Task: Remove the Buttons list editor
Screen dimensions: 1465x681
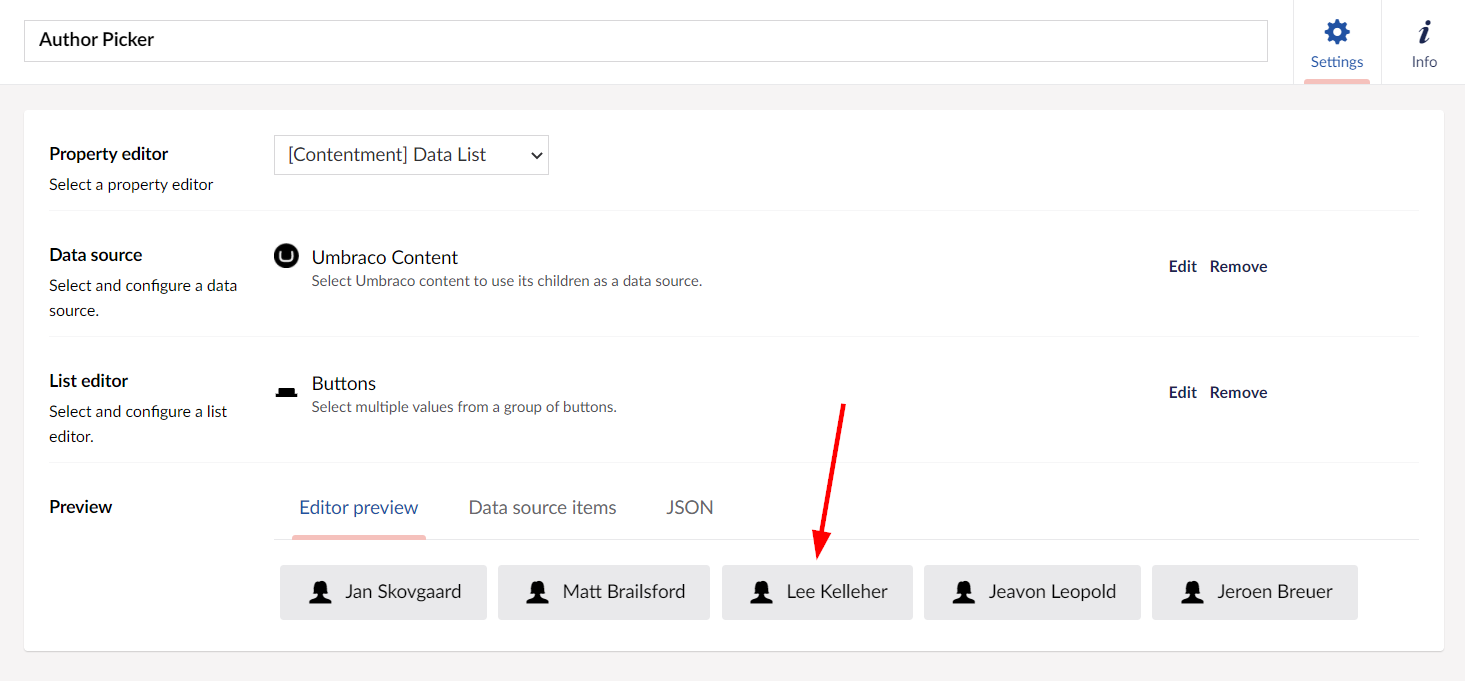Action: click(1238, 392)
